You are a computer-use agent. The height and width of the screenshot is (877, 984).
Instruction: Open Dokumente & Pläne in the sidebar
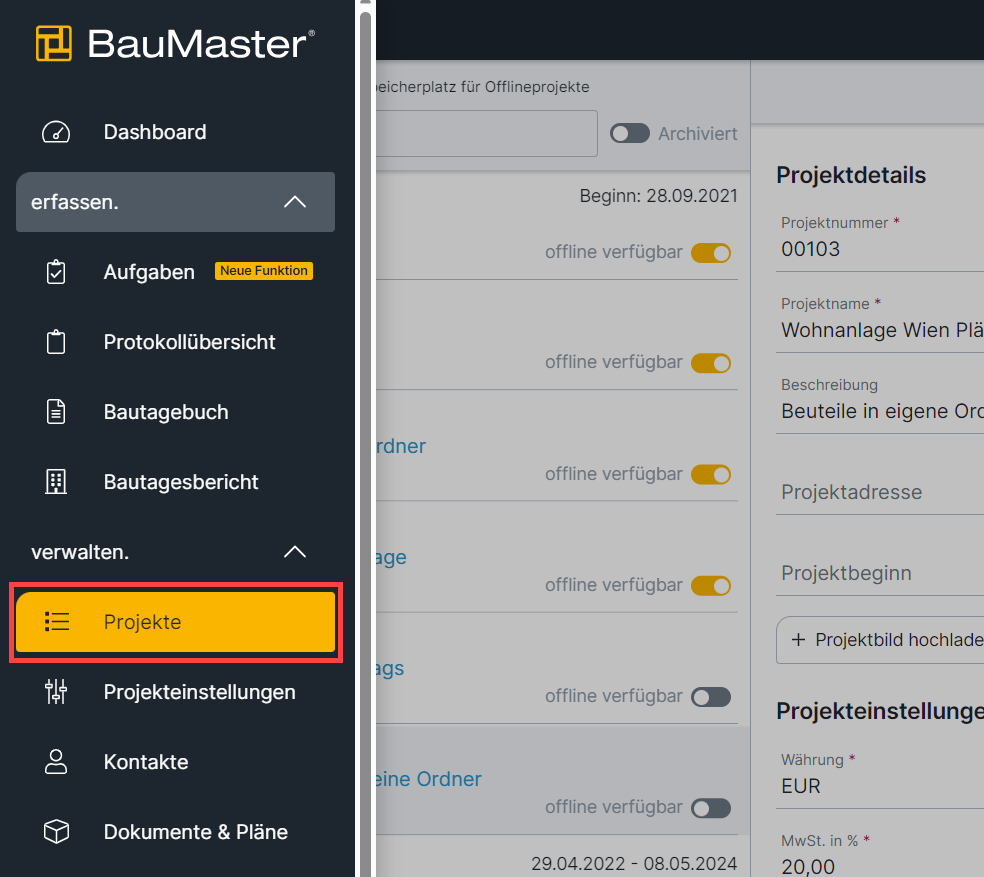pyautogui.click(x=175, y=832)
